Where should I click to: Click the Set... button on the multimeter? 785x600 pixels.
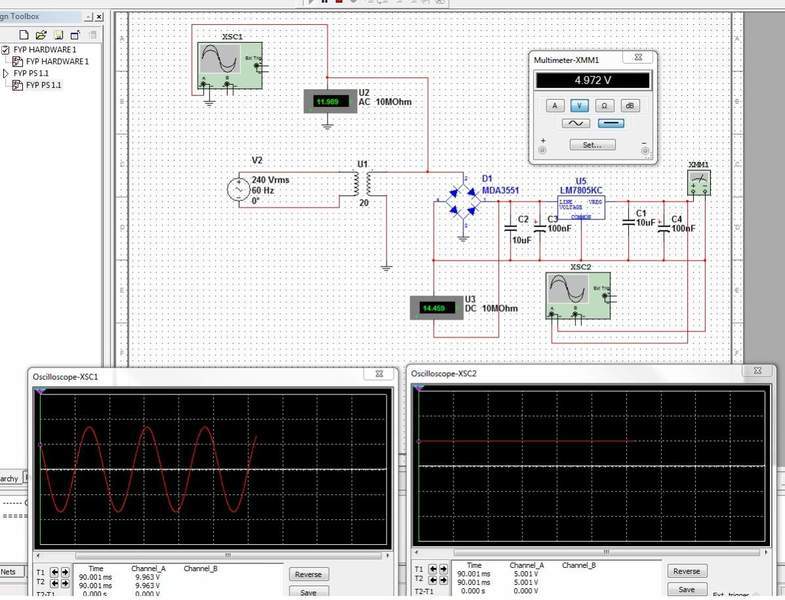(592, 145)
